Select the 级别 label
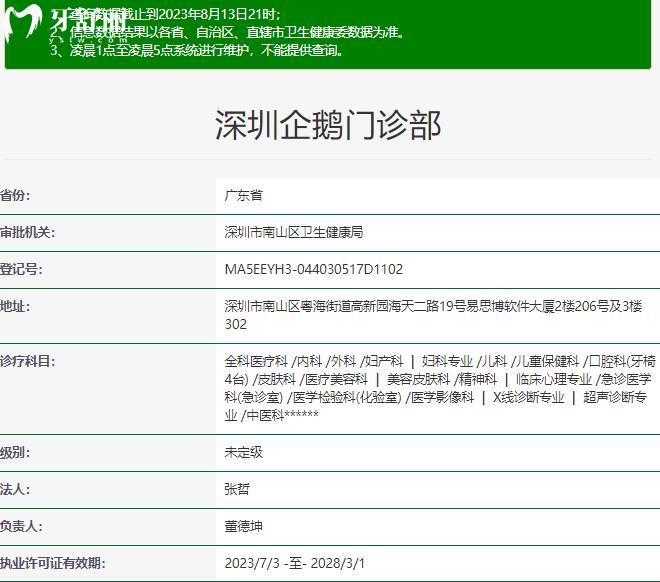This screenshot has width=660, height=582. pos(15,453)
